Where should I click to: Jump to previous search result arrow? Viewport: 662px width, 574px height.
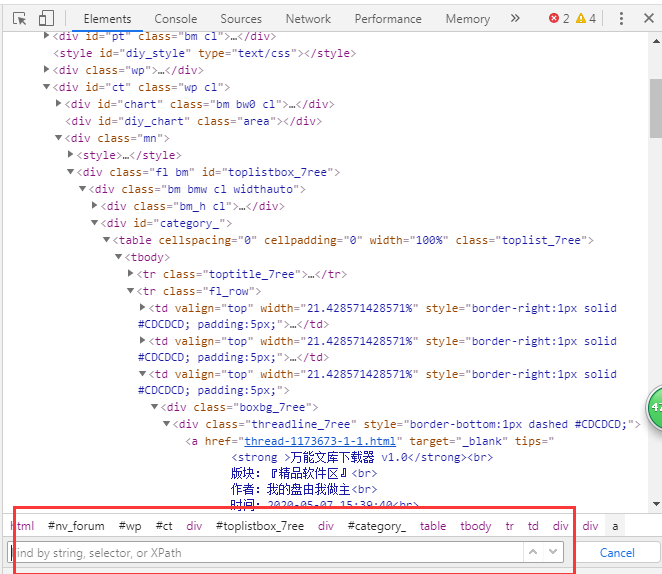[533, 552]
